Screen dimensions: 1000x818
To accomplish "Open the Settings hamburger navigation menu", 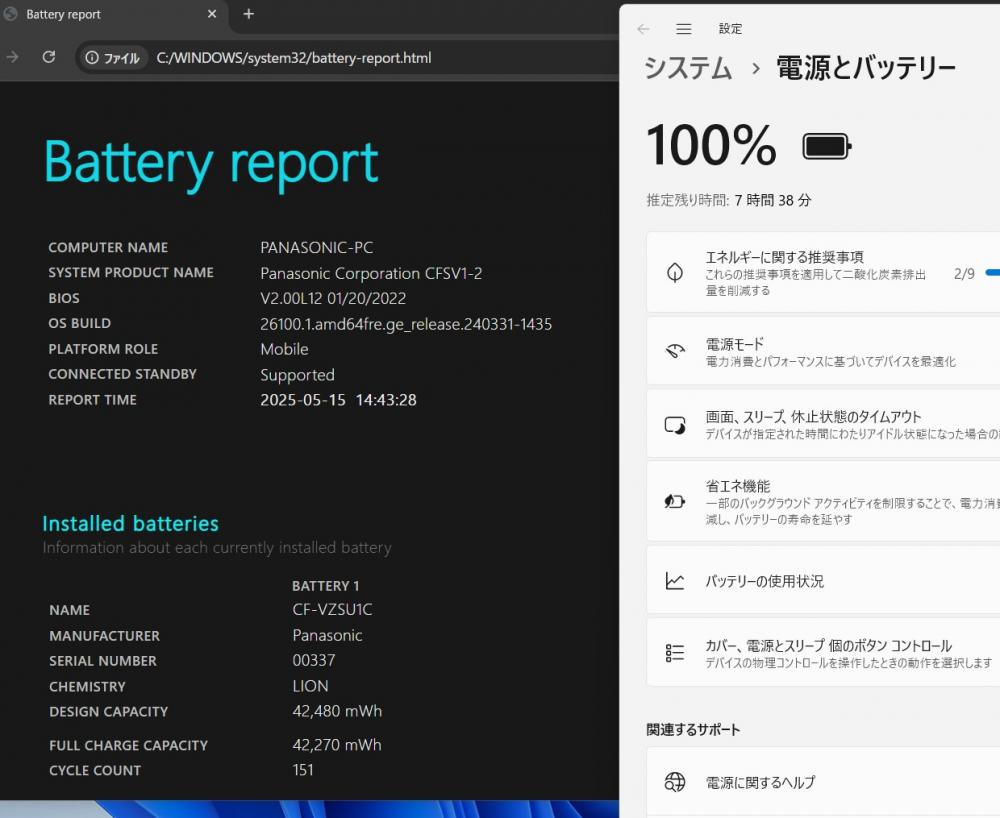I will point(684,29).
